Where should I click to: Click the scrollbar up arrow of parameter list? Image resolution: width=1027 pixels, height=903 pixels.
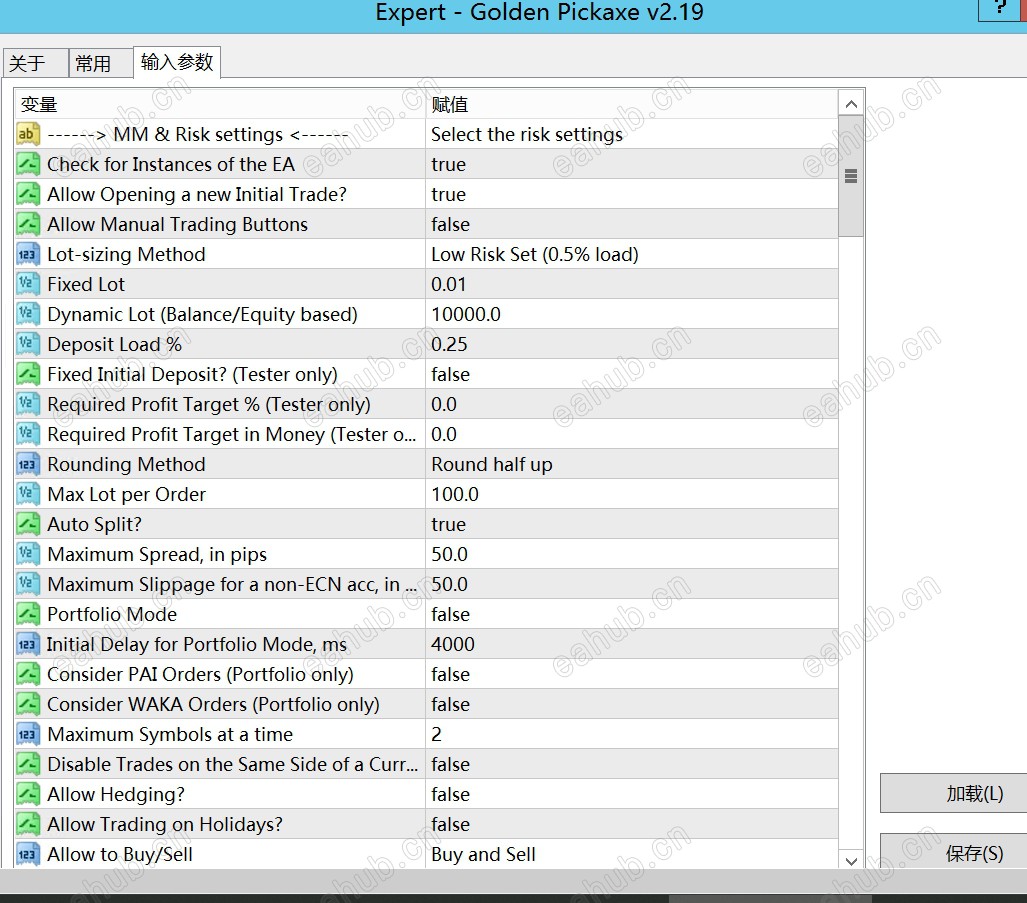click(x=851, y=103)
